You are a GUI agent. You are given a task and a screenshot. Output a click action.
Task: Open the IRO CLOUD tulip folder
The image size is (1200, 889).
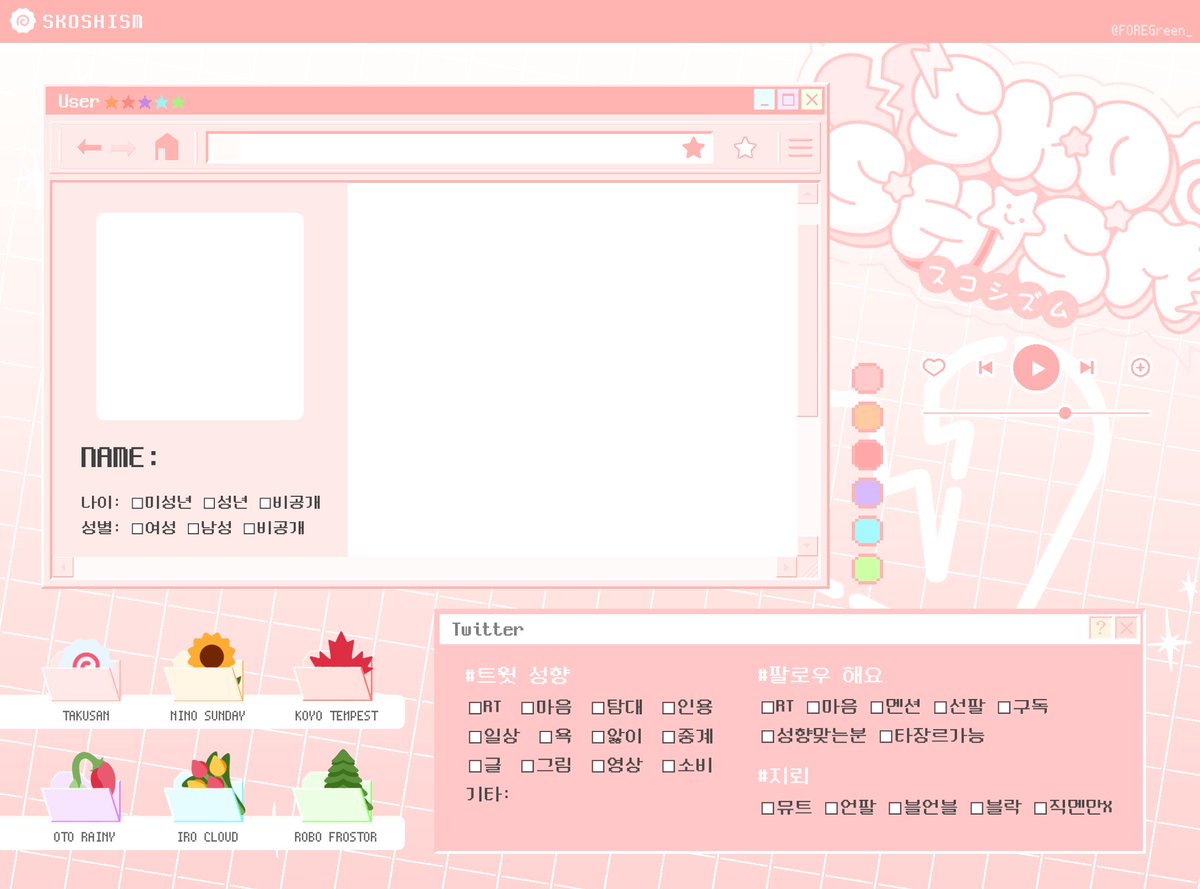[x=205, y=787]
